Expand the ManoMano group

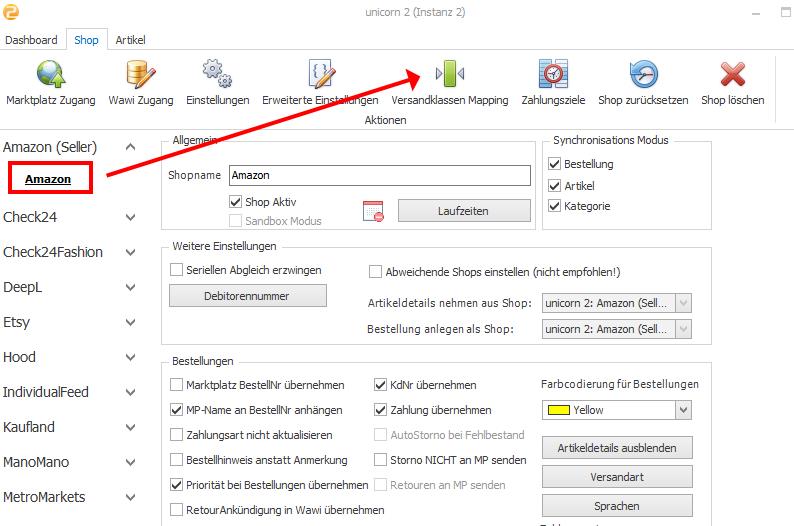tap(130, 462)
